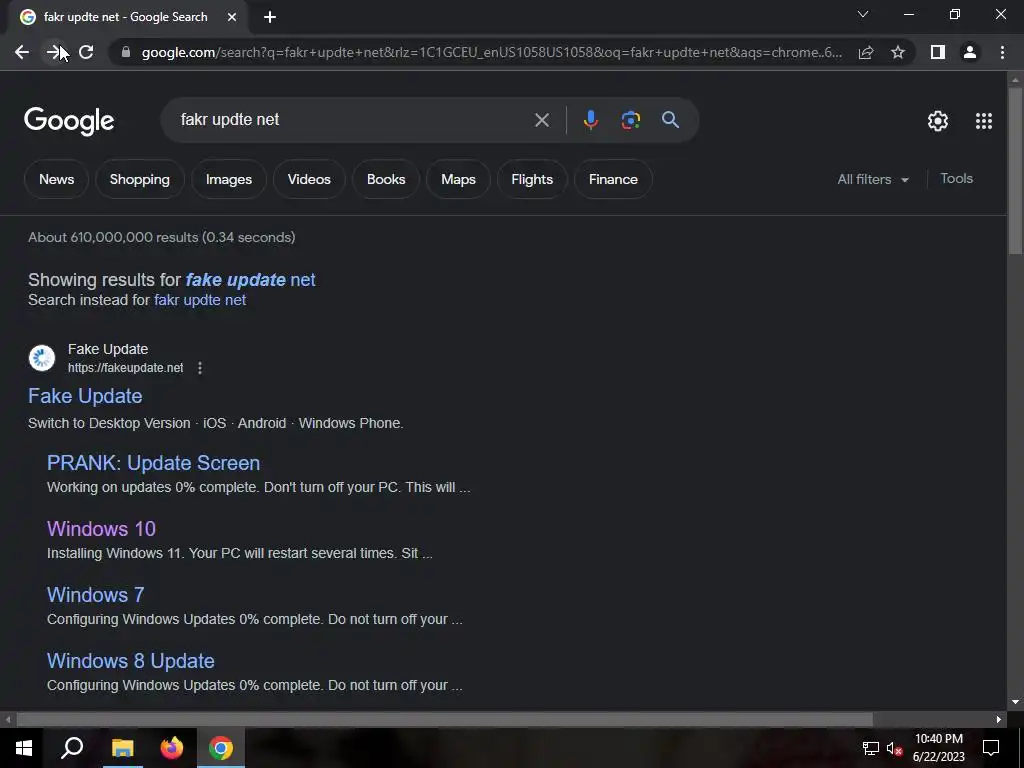Open the Windows 10 sitelink
The image size is (1024, 768).
coord(101,530)
